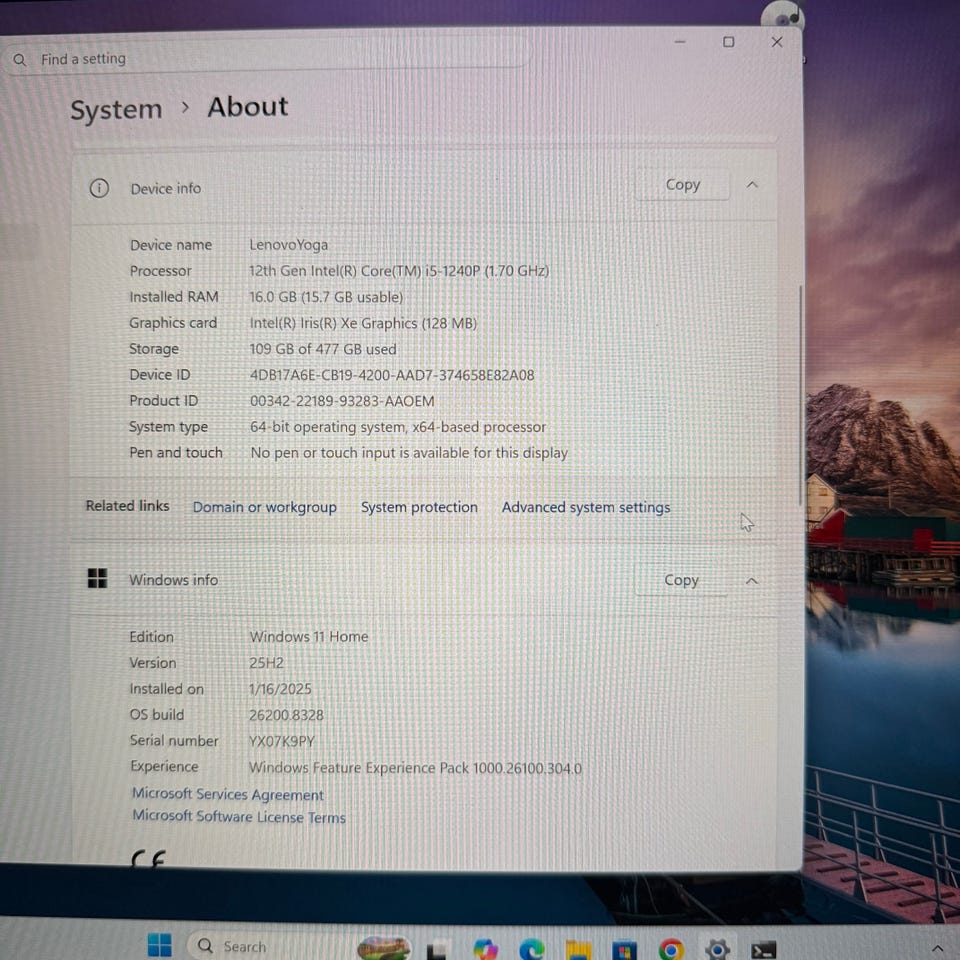Go back to System in the breadcrumb
960x960 pixels.
coord(116,110)
